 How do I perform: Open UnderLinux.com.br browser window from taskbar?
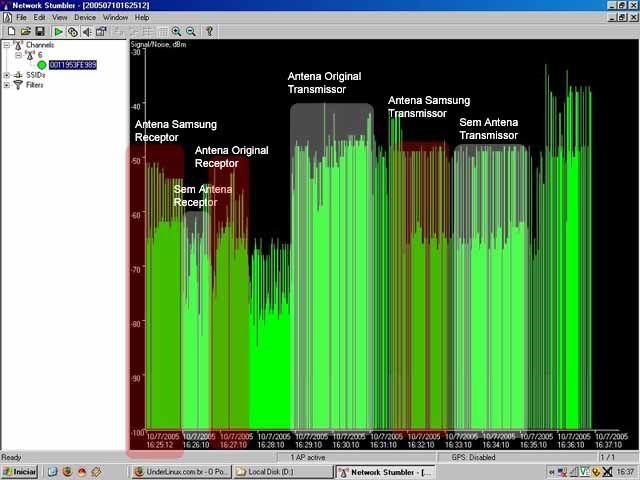pyautogui.click(x=180, y=472)
